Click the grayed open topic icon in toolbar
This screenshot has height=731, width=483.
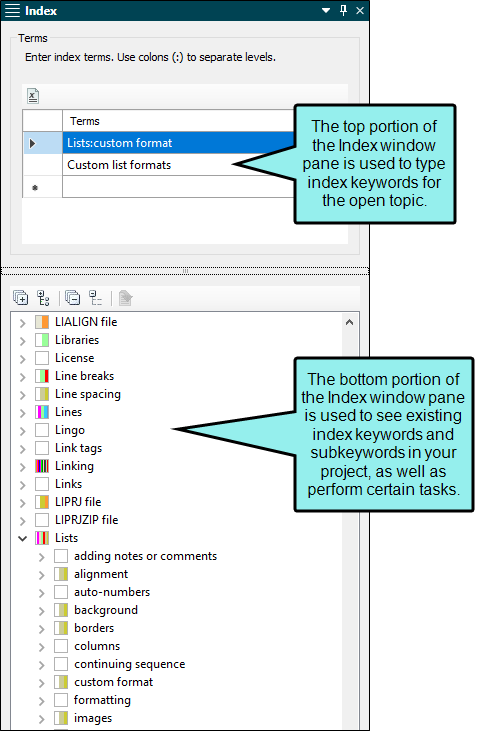pos(125,297)
